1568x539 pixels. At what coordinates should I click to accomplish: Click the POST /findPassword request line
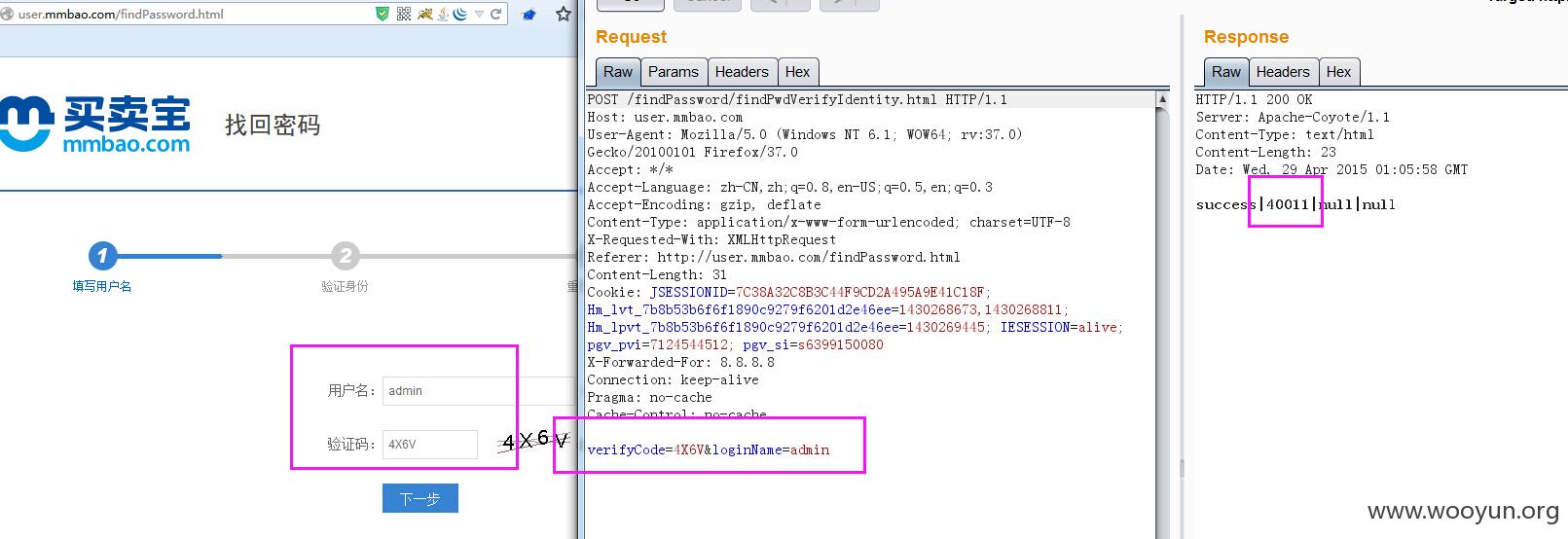coord(797,99)
